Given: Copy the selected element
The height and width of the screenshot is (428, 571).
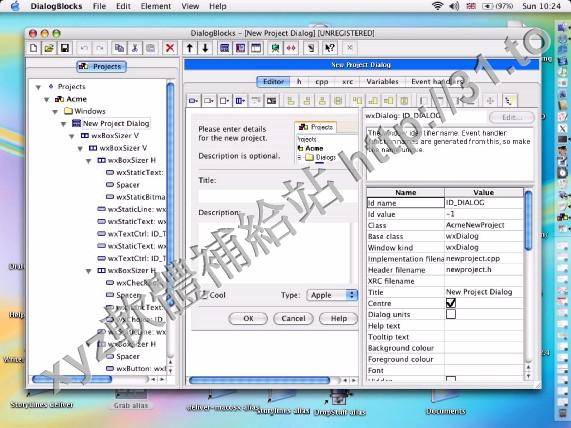Looking at the screenshot, I should pos(119,48).
